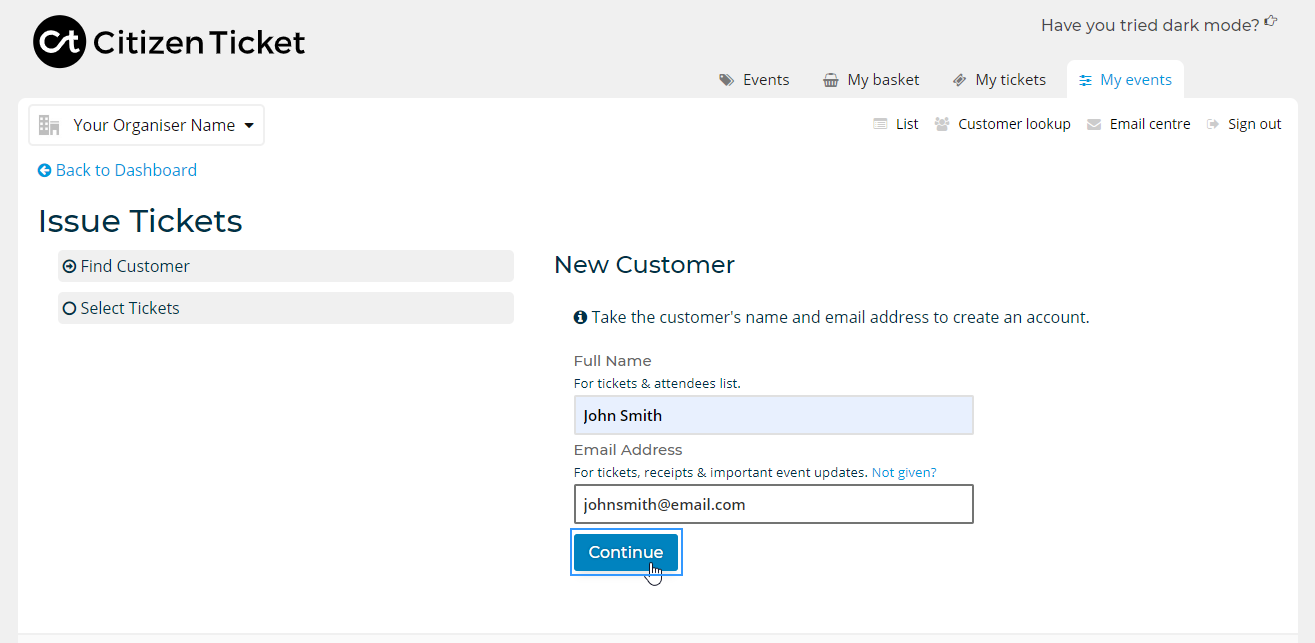Open the My tickets tab
This screenshot has width=1315, height=643.
pyautogui.click(x=999, y=80)
